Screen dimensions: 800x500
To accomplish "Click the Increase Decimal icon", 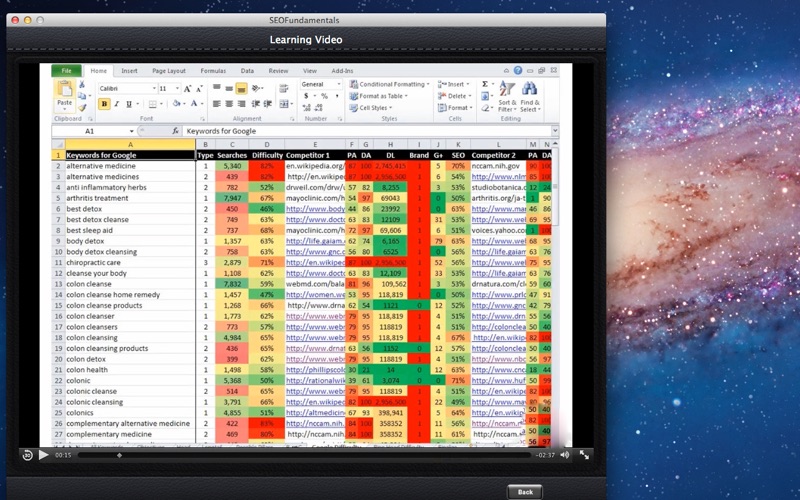I will point(306,108).
